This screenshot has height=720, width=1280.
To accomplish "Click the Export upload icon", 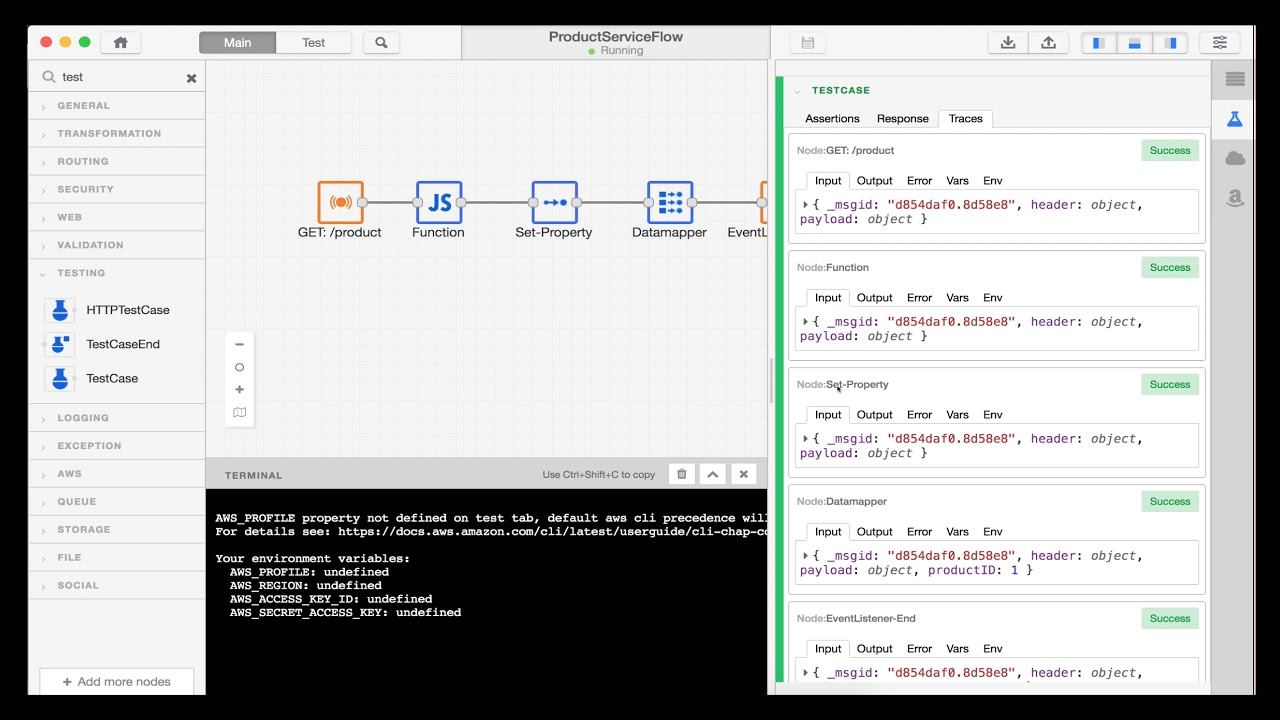I will 1048,43.
